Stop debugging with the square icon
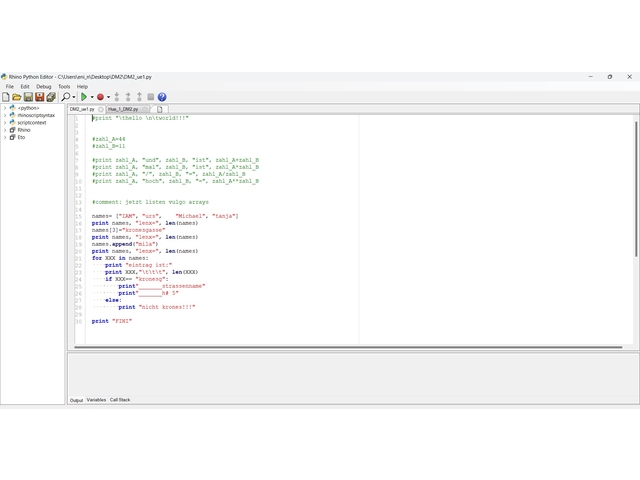 click(151, 97)
